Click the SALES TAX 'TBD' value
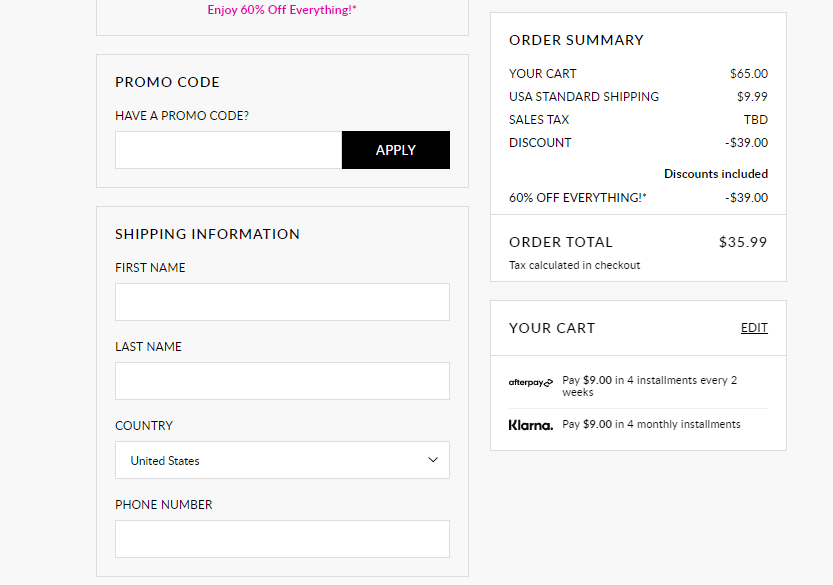This screenshot has height=585, width=833. click(x=756, y=120)
